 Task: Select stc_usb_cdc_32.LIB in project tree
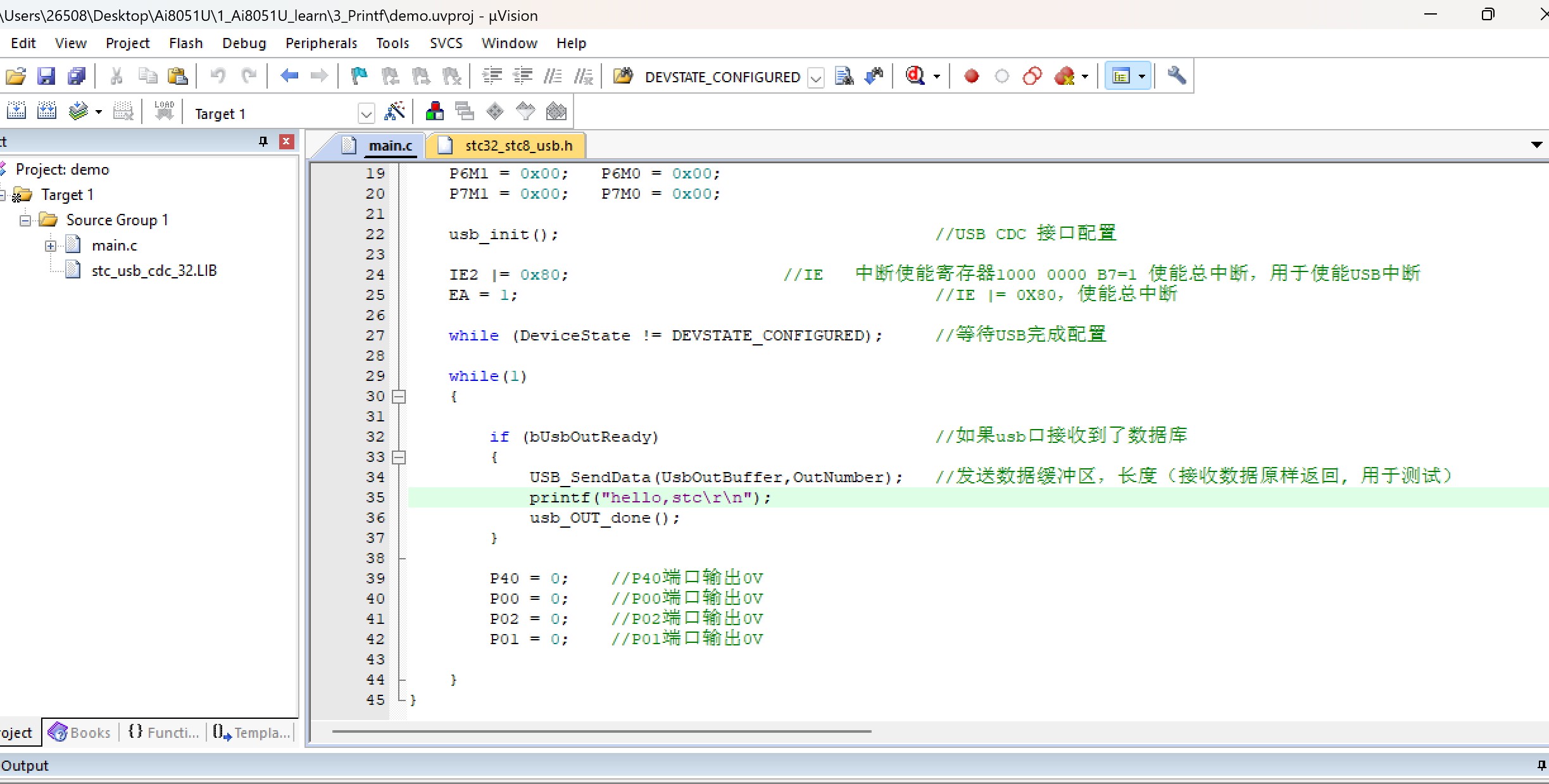[x=154, y=271]
